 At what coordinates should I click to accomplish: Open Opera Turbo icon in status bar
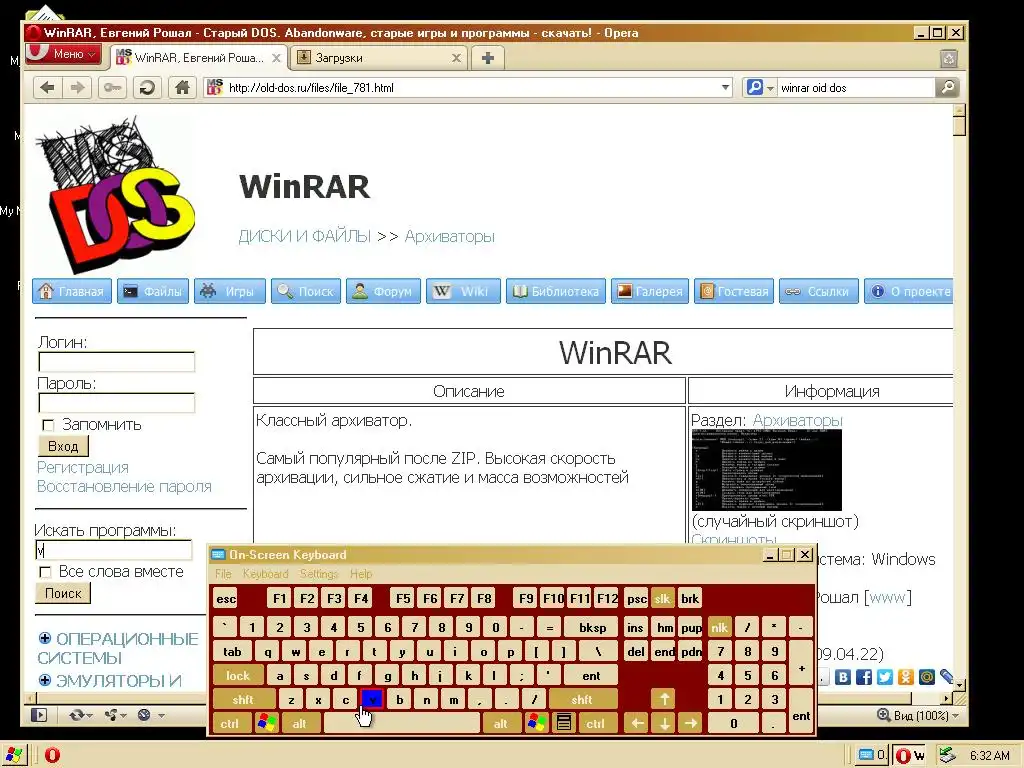[x=144, y=715]
